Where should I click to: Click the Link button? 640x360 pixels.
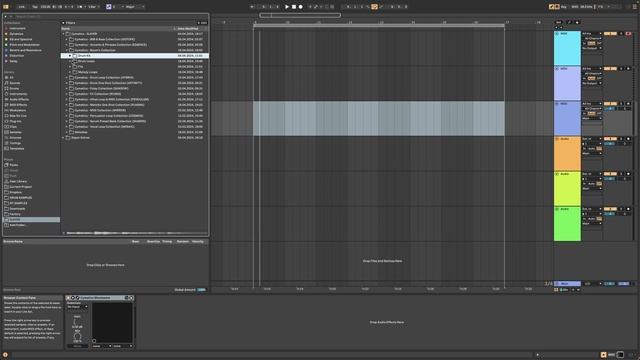pos(22,7)
